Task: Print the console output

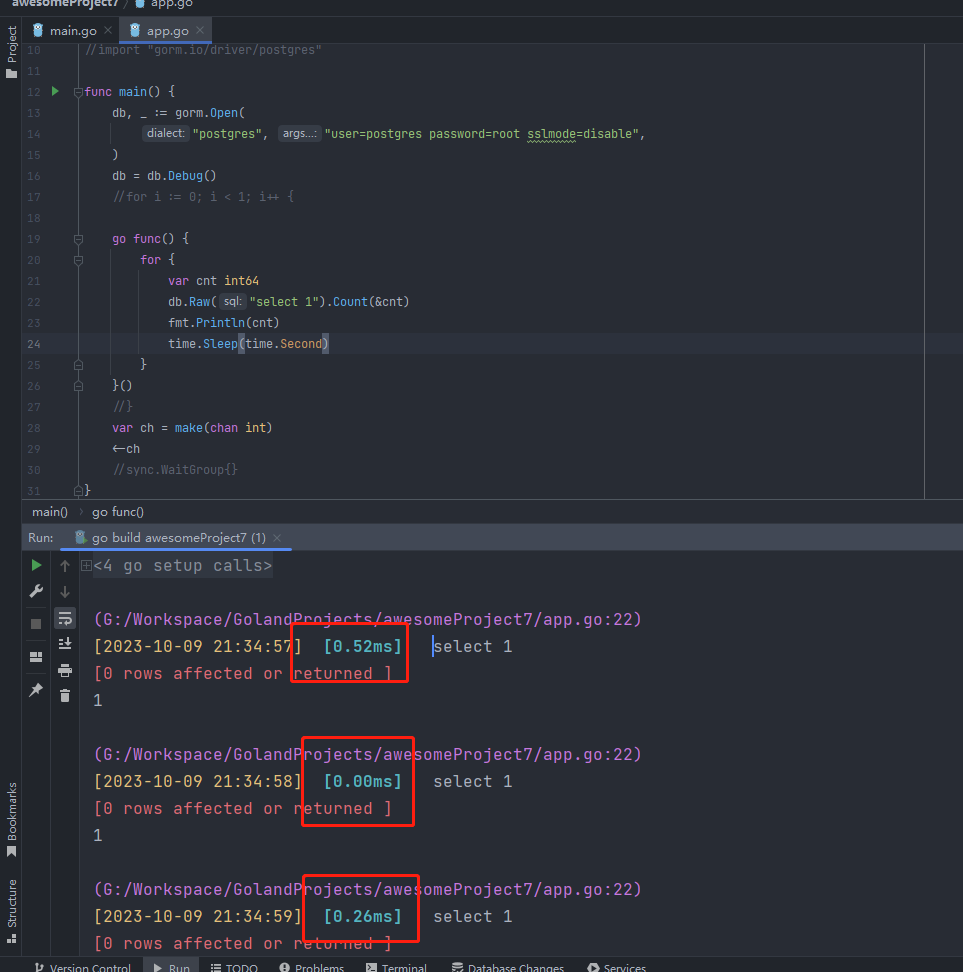Action: [65, 670]
